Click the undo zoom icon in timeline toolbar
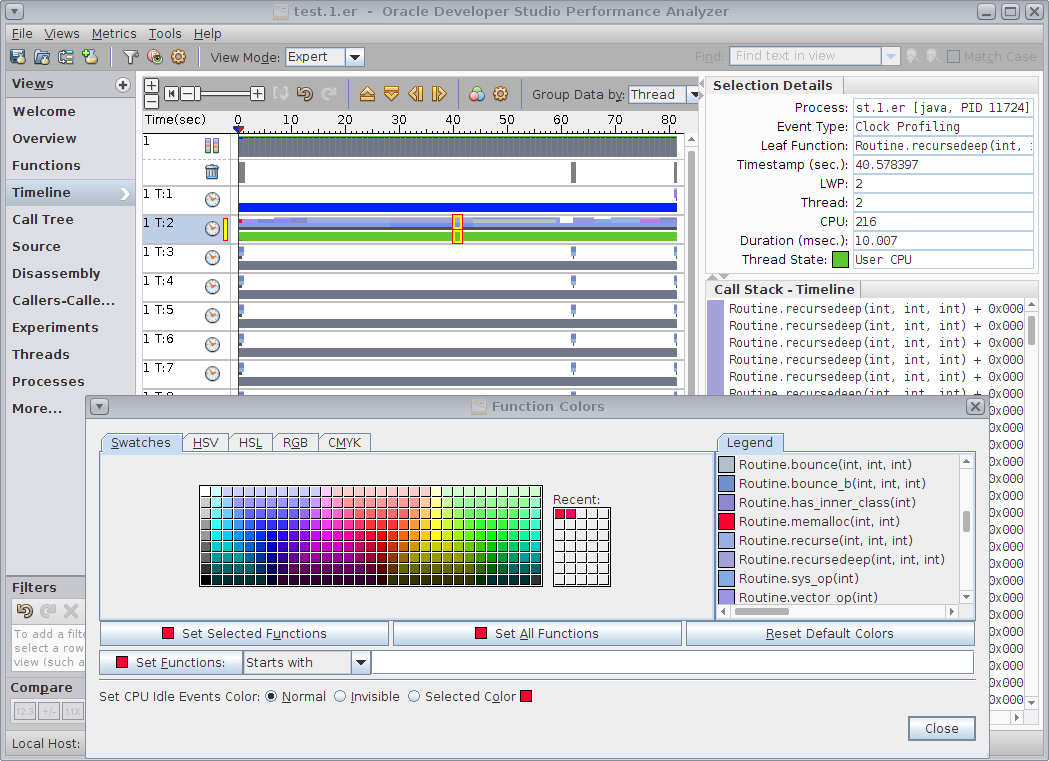1049x761 pixels. pyautogui.click(x=305, y=94)
